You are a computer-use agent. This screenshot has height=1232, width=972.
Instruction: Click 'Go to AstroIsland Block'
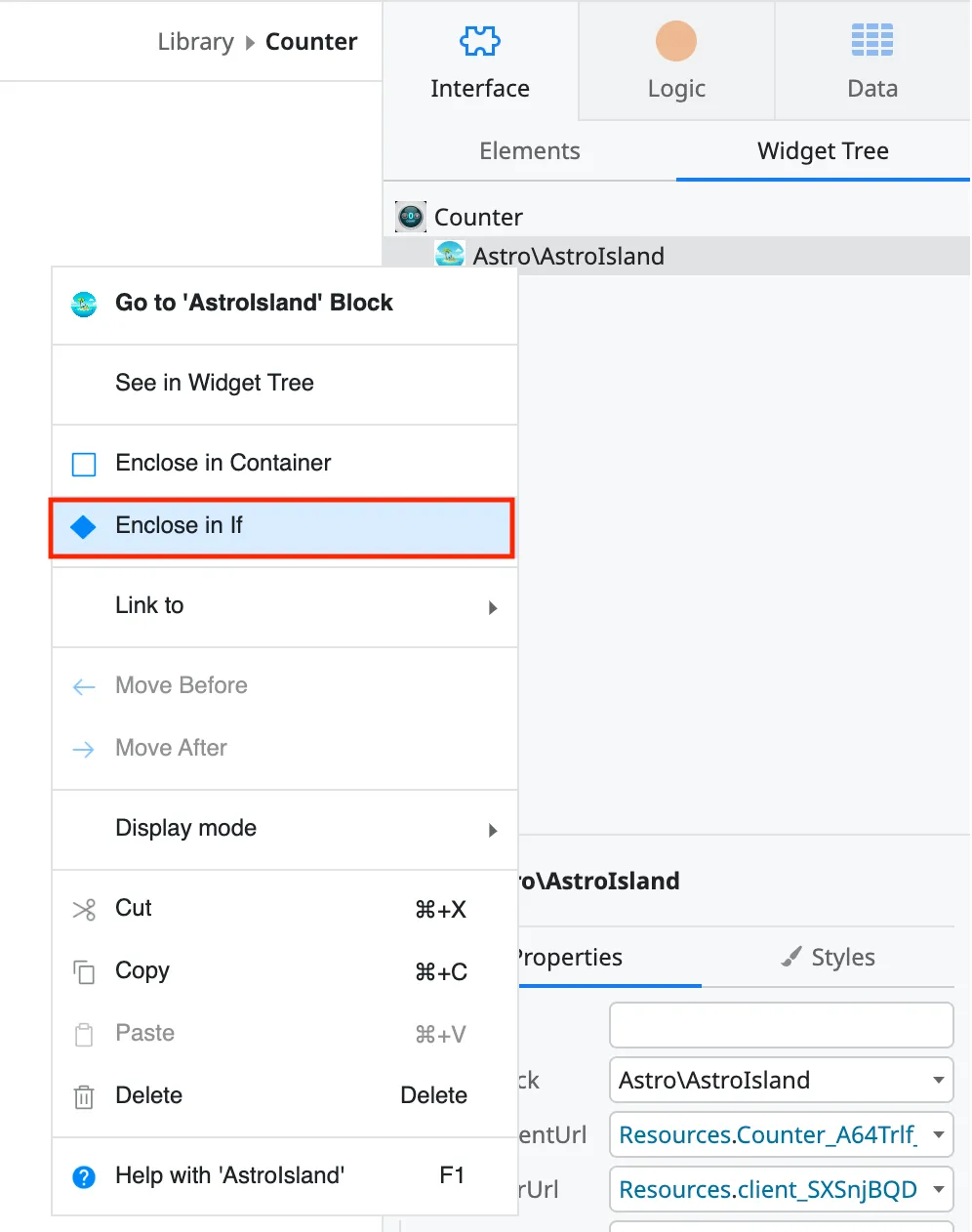tap(254, 303)
